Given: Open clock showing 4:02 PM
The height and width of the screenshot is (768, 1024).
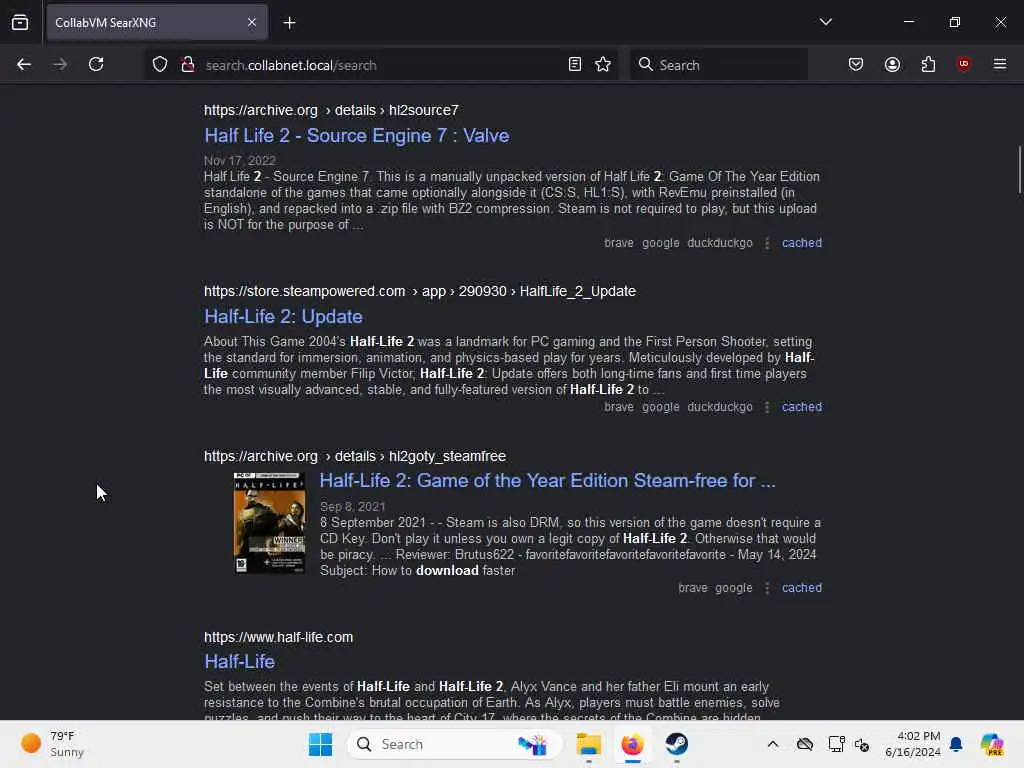Looking at the screenshot, I should pyautogui.click(x=912, y=744).
